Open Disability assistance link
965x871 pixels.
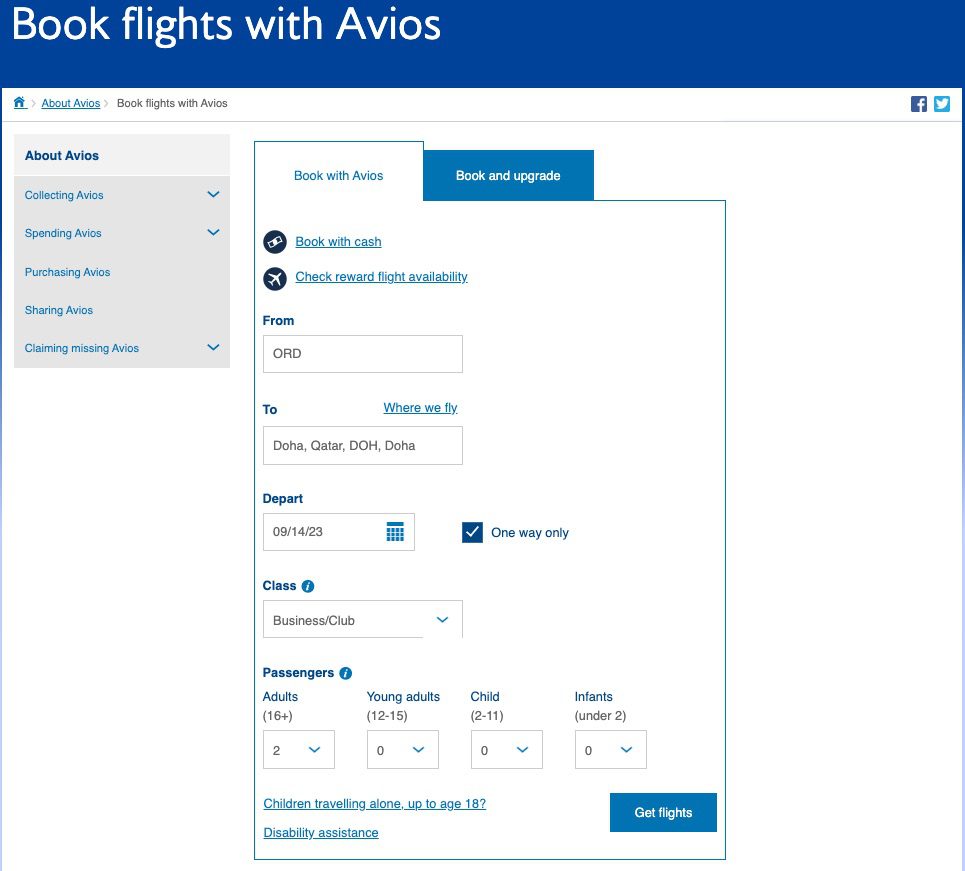(x=321, y=833)
